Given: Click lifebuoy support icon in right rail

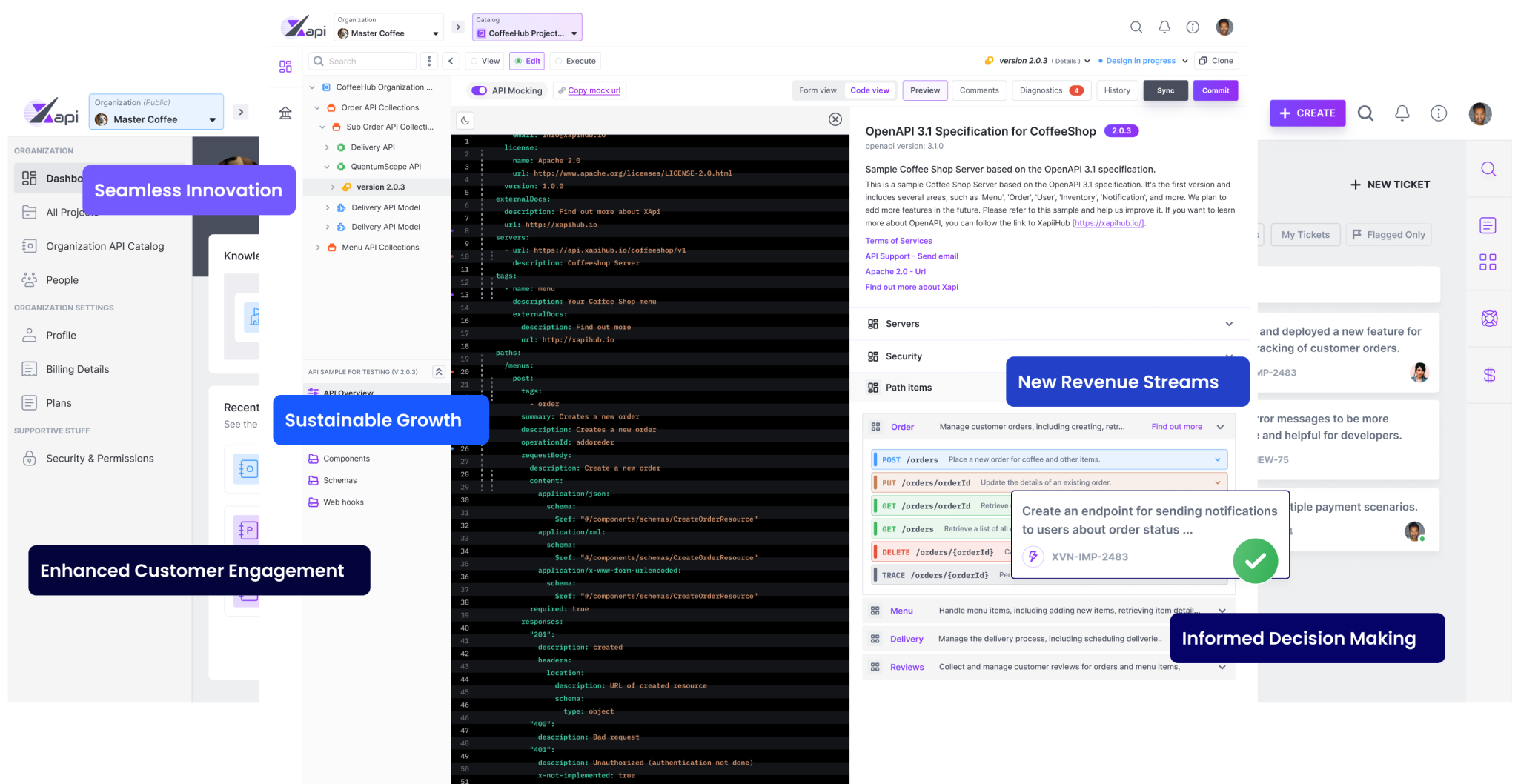Looking at the screenshot, I should 1489,319.
